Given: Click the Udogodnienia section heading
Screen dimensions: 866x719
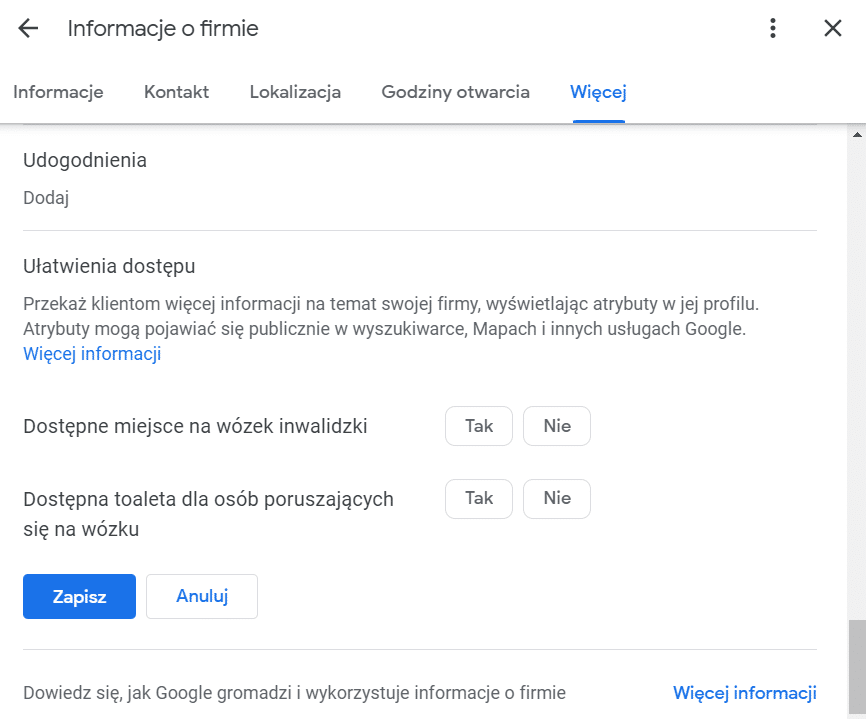Looking at the screenshot, I should pyautogui.click(x=85, y=160).
